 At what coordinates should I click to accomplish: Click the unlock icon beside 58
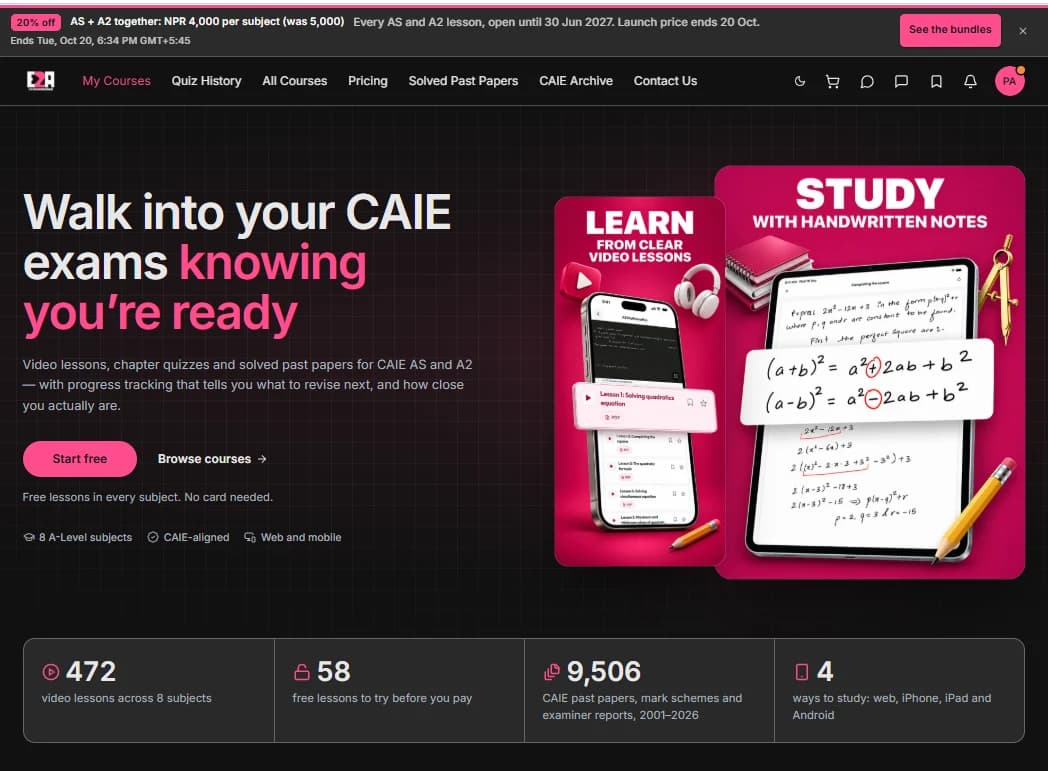pos(302,672)
